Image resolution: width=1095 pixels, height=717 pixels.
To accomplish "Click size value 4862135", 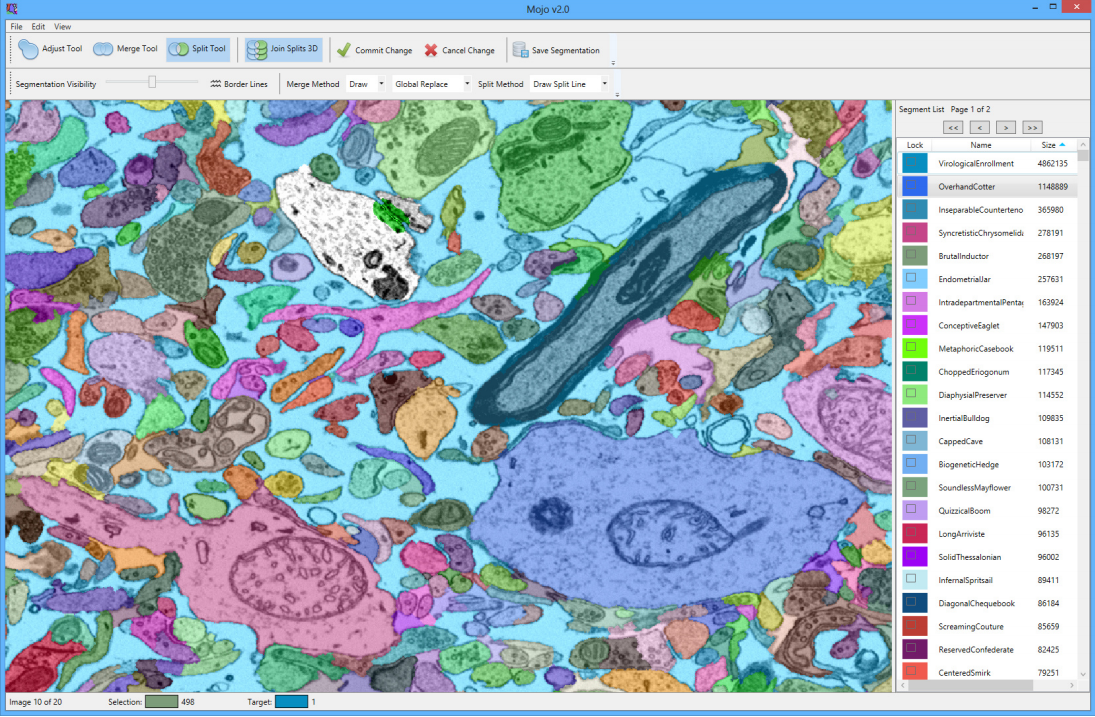I will point(1052,163).
